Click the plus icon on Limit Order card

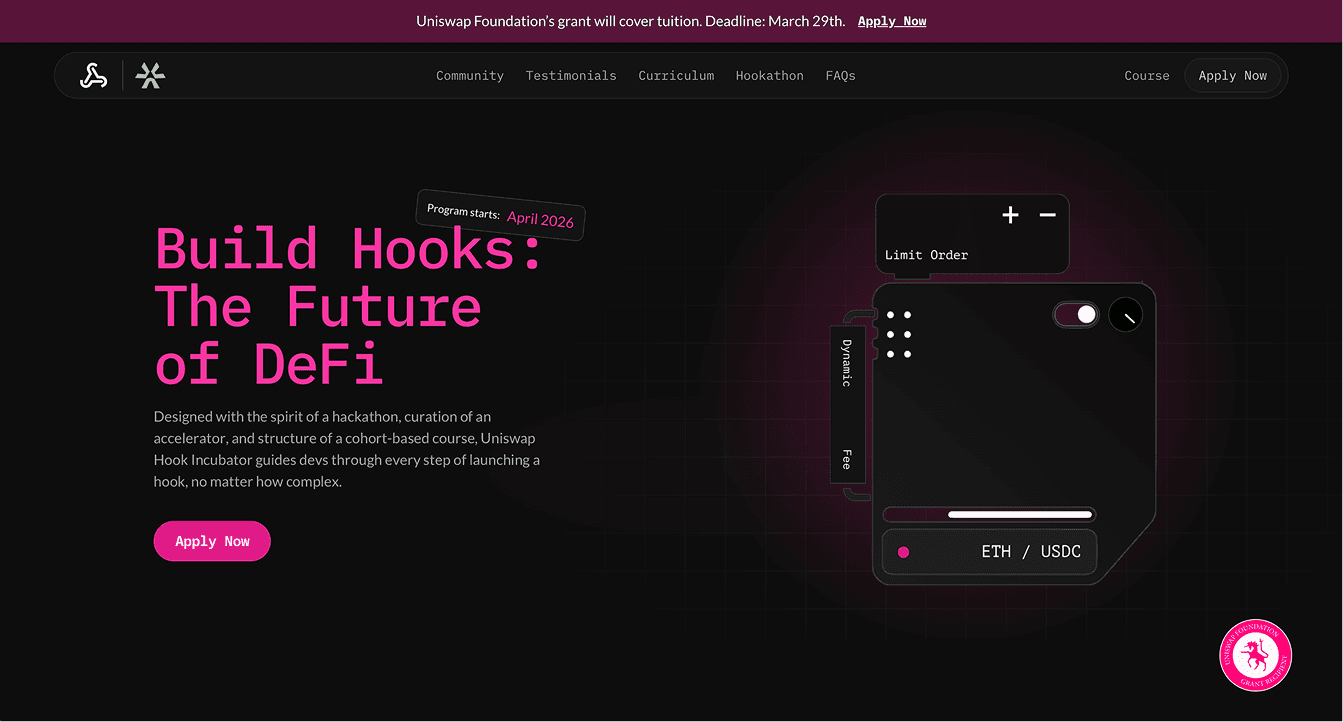[1010, 215]
